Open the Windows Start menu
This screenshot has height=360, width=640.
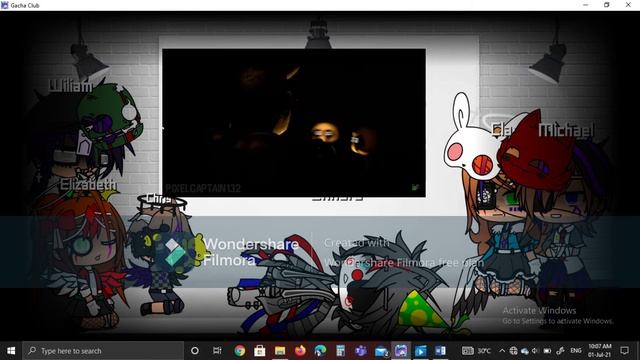11,351
